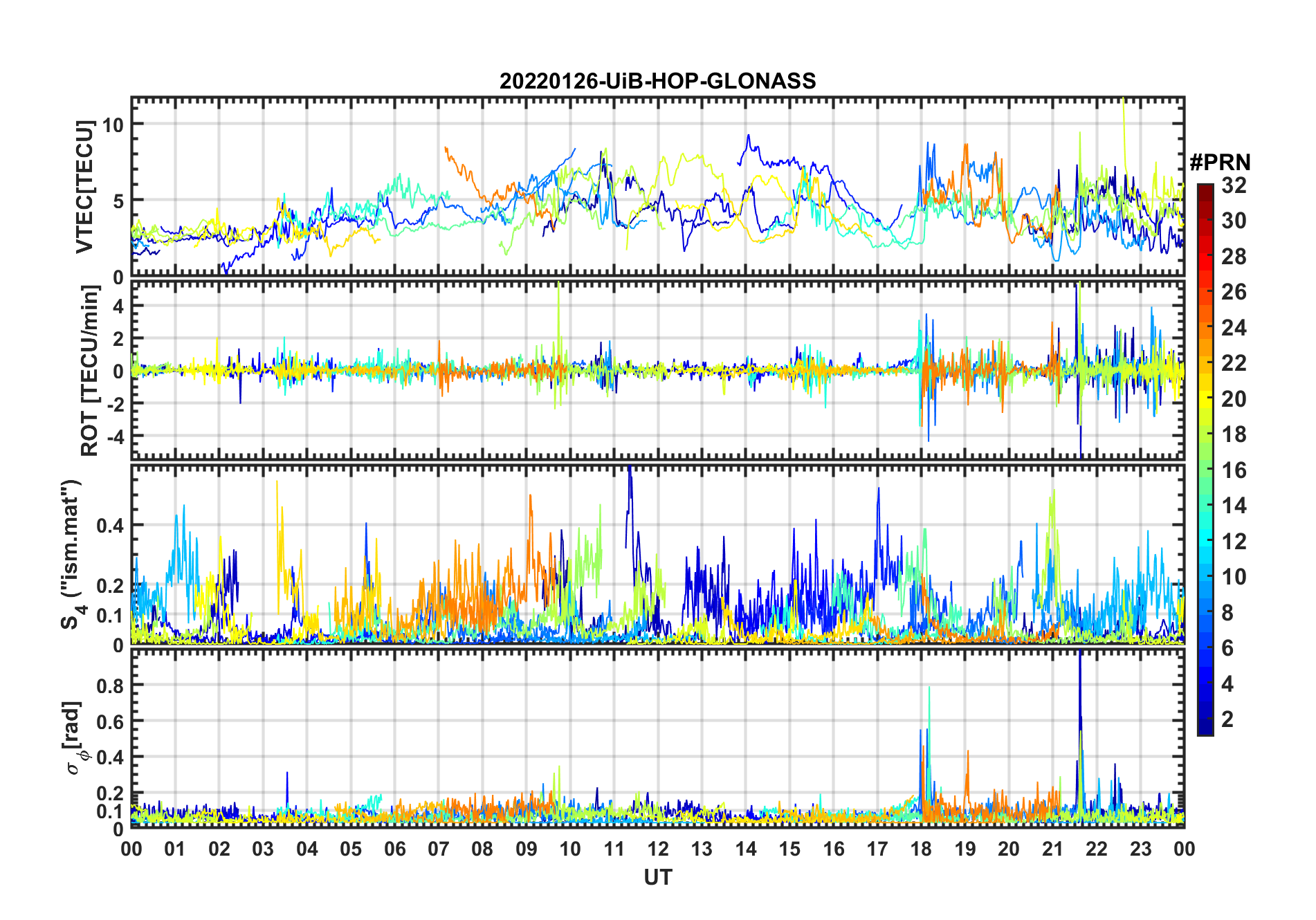The image size is (1316, 920).
Task: Click VTEC y-axis tick label 5
Action: click(118, 201)
